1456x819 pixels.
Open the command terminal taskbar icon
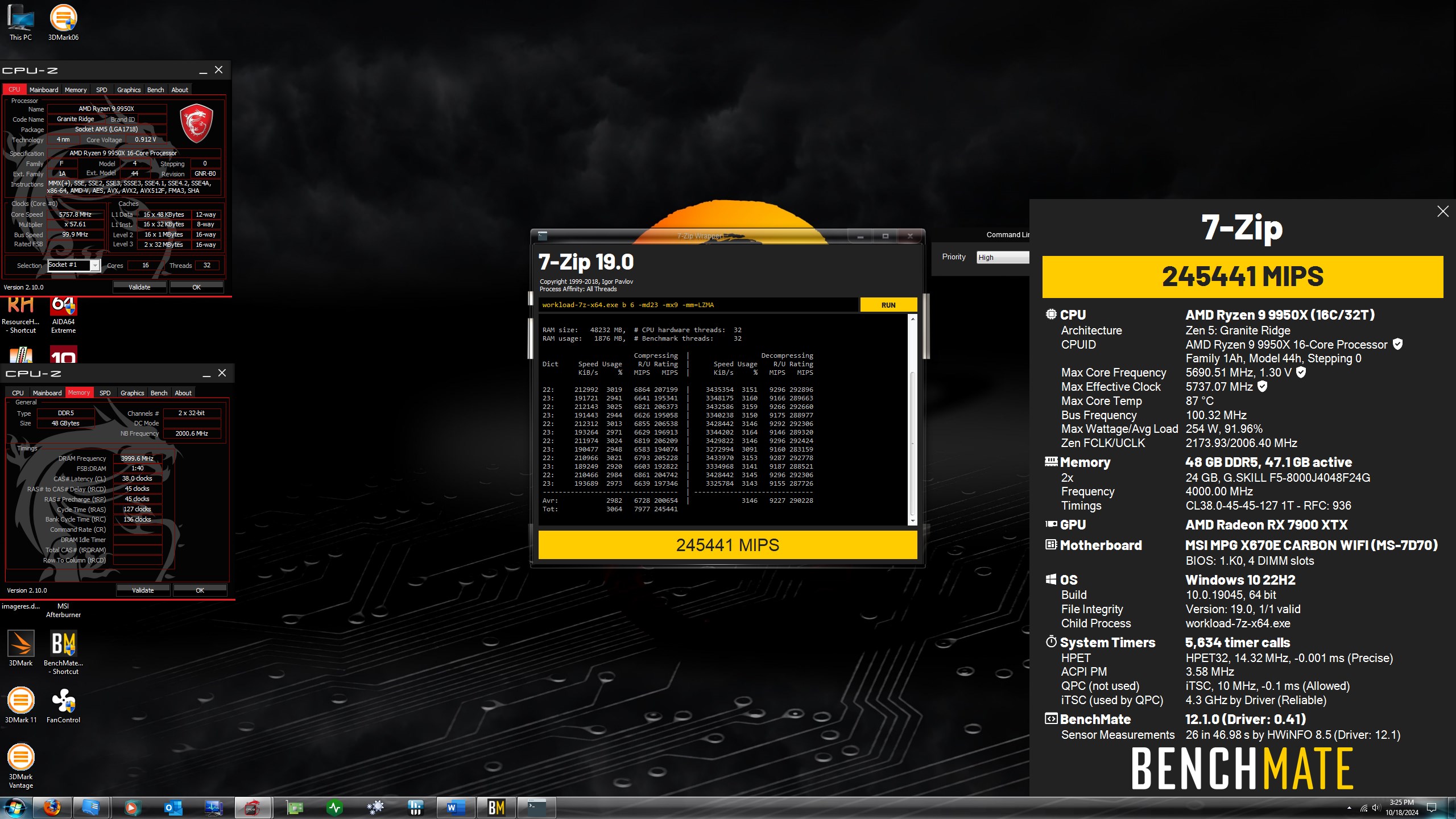coord(536,808)
